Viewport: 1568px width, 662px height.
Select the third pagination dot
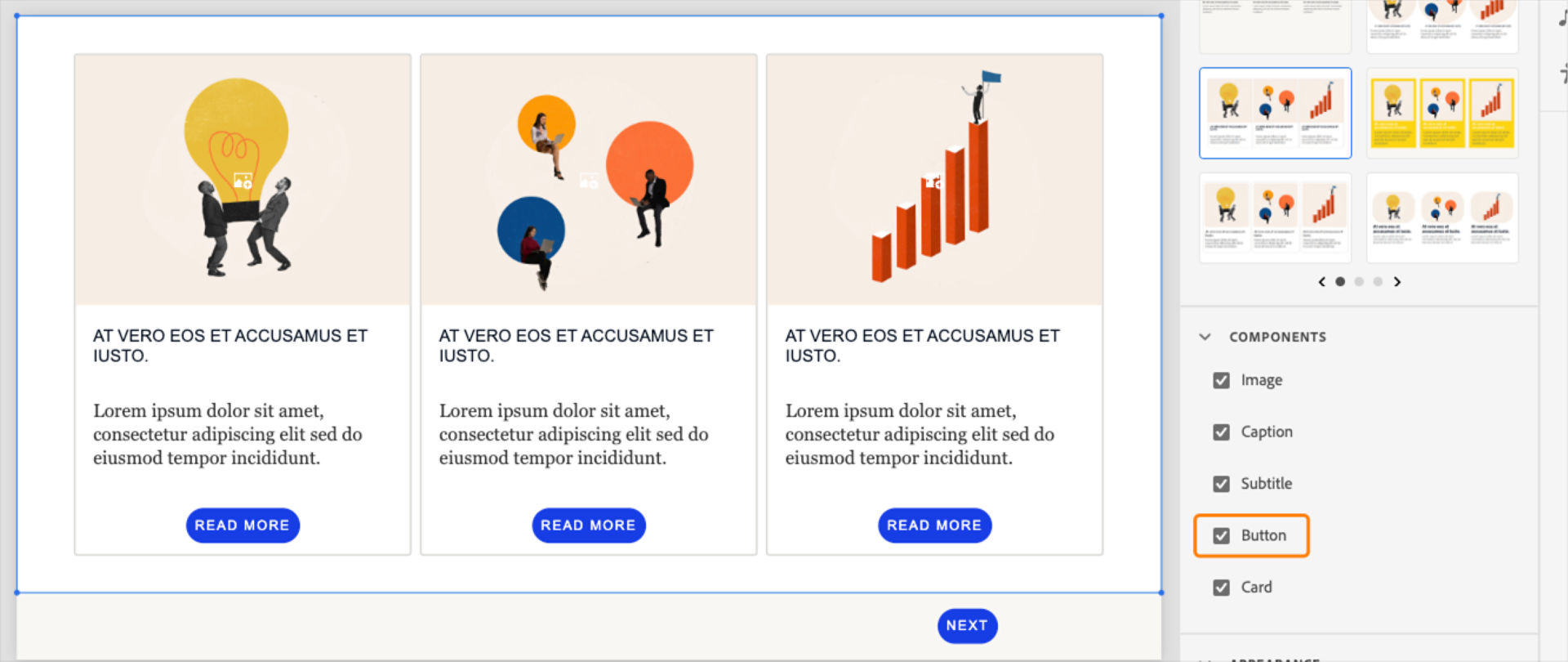[1378, 282]
